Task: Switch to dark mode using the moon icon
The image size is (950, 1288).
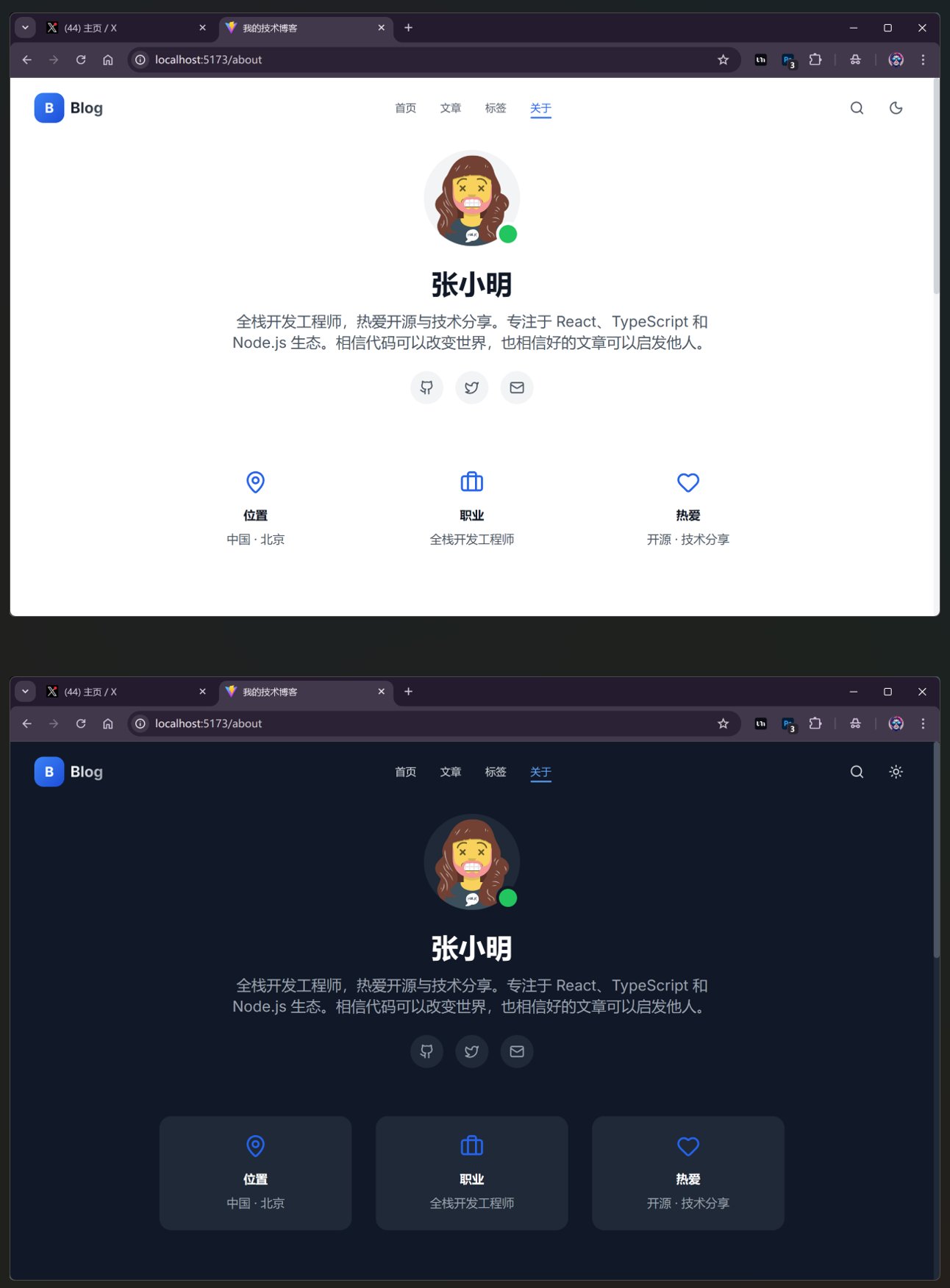Action: coord(896,108)
